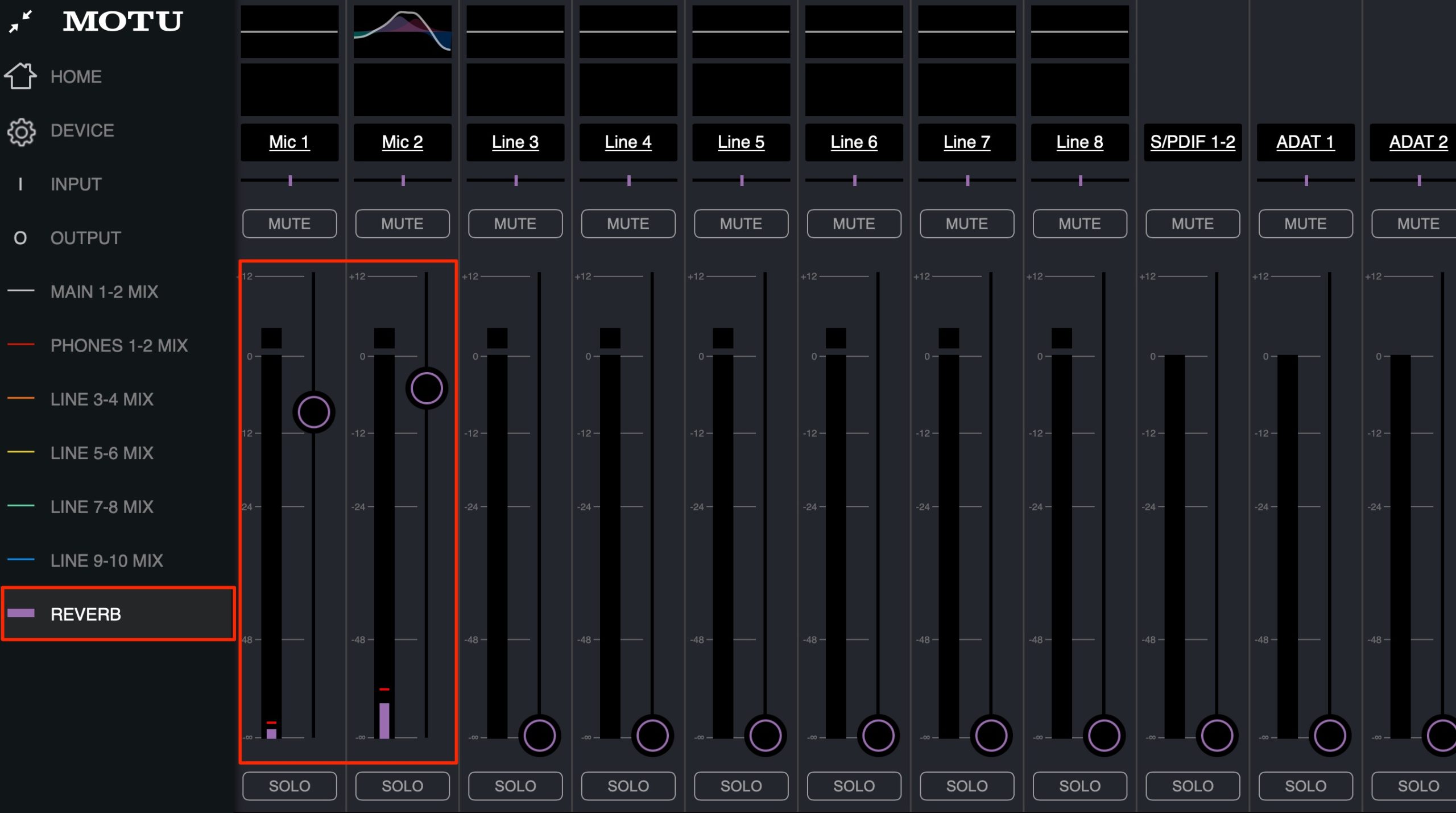Solo the S/PDIF 1-2 channel
This screenshot has height=813, width=1456.
coord(1193,786)
